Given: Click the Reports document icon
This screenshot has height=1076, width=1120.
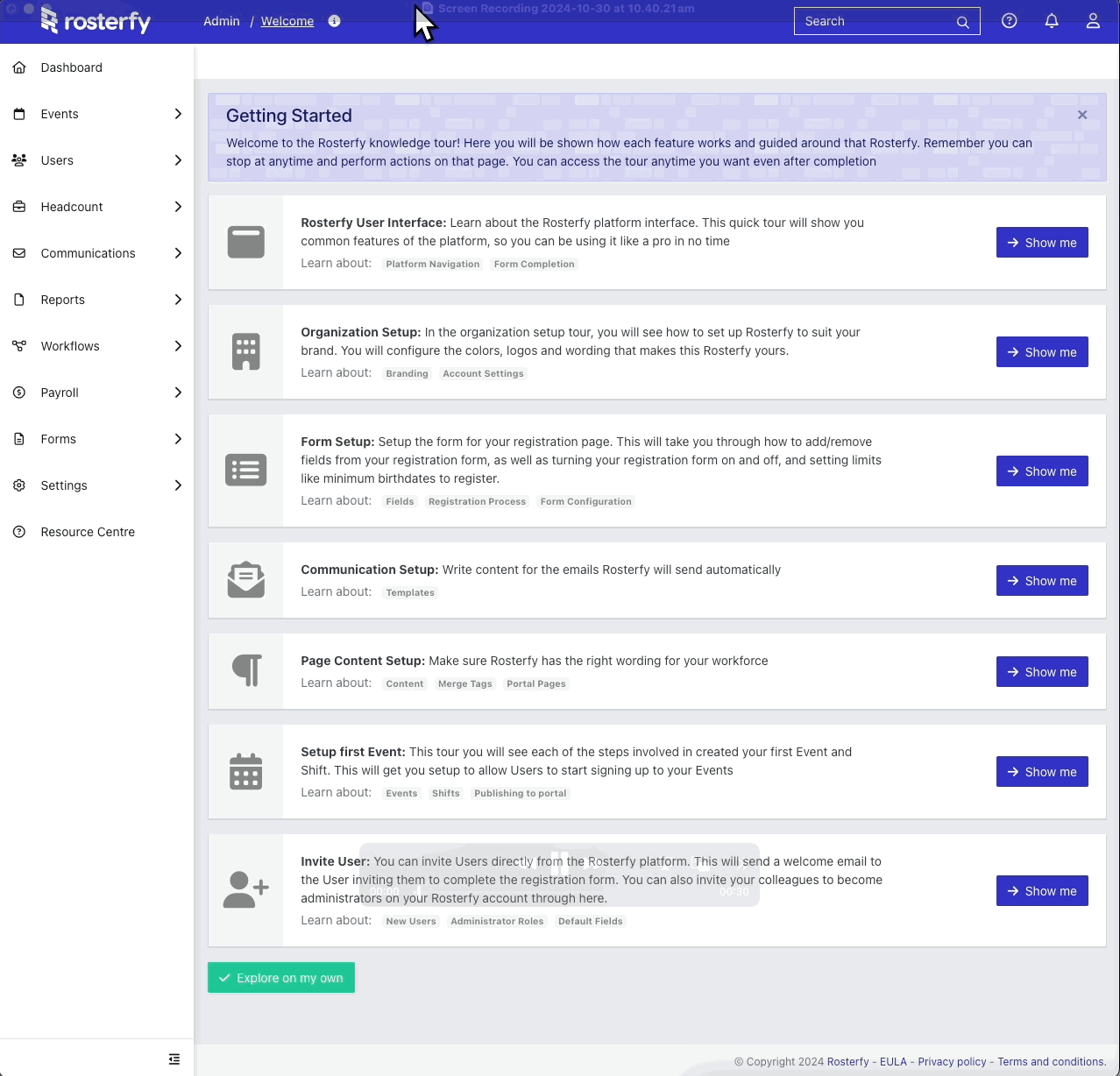Looking at the screenshot, I should 19,300.
